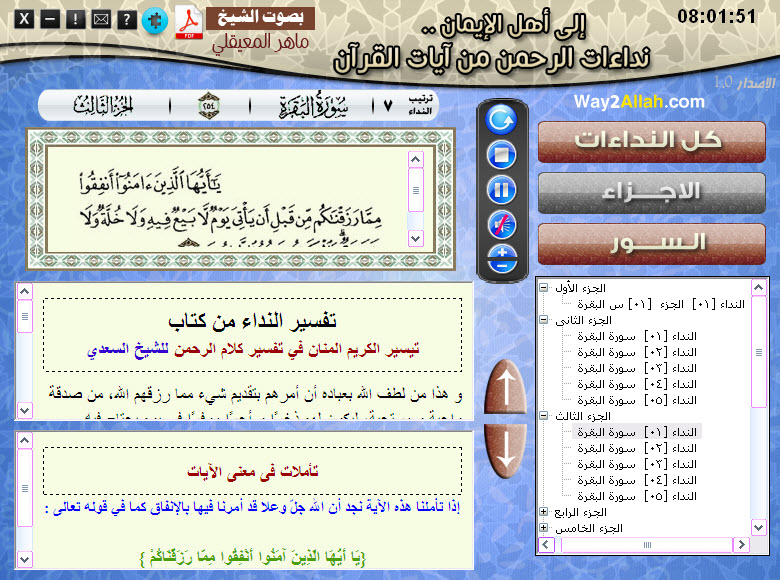Viewport: 780px width, 580px height.
Task: Click the verse number 254 medallion
Action: 209,105
